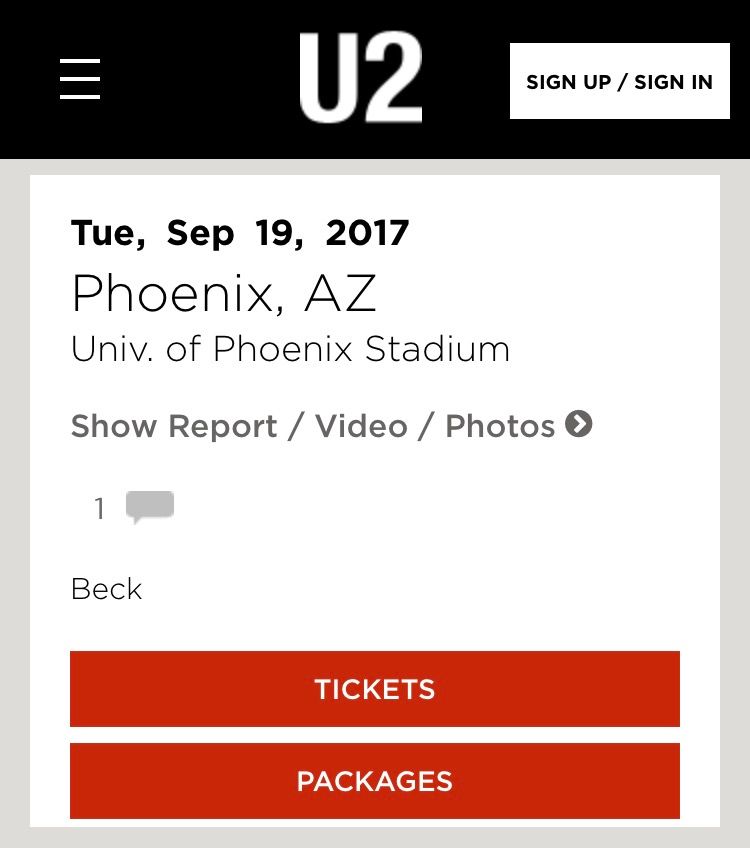Open comments via the speech bubble icon

(x=150, y=507)
